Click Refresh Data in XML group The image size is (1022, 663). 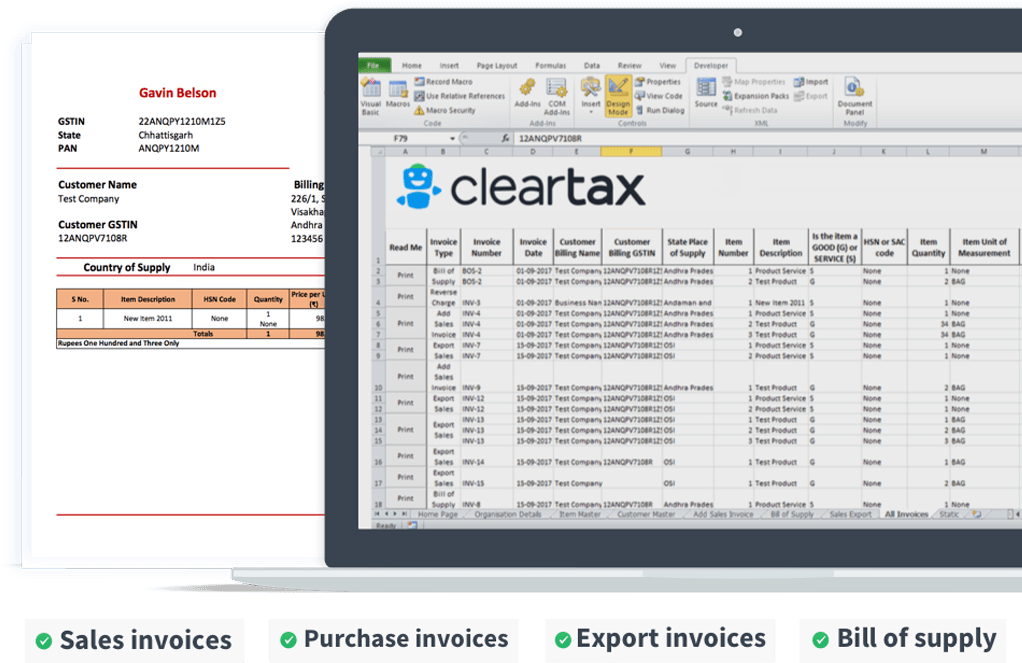point(750,110)
